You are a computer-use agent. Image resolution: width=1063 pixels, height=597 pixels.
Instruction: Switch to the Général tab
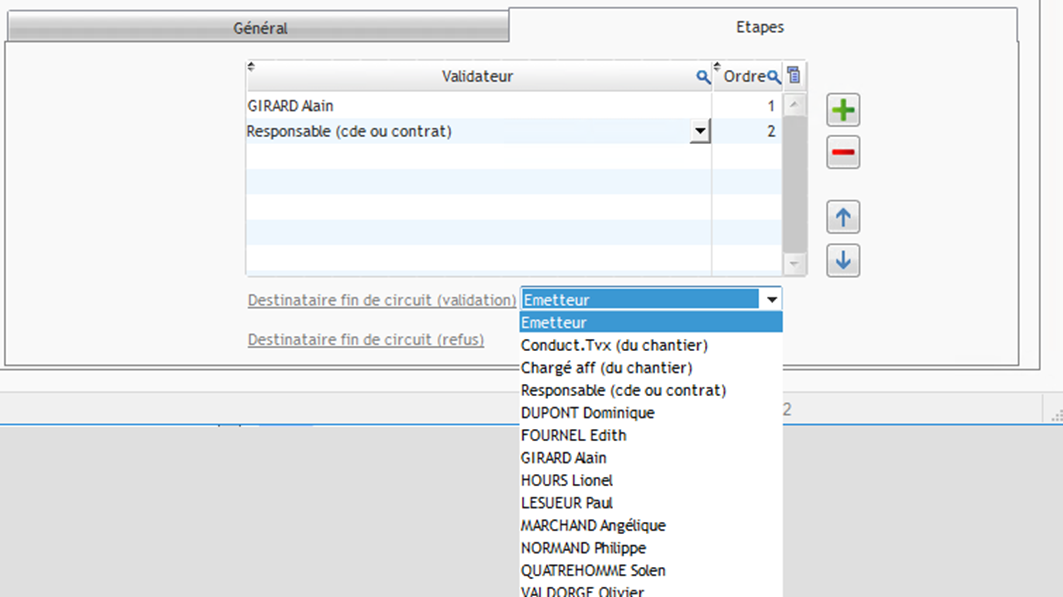click(260, 28)
